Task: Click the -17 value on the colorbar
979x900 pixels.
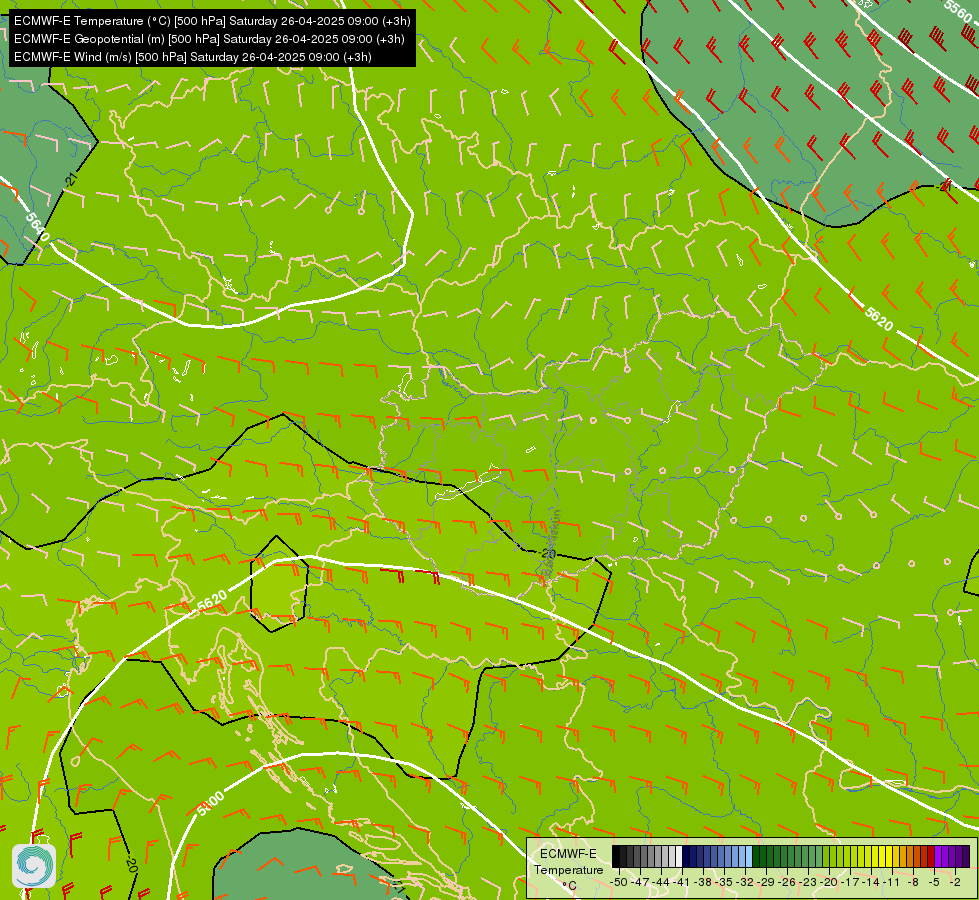Action: point(851,882)
